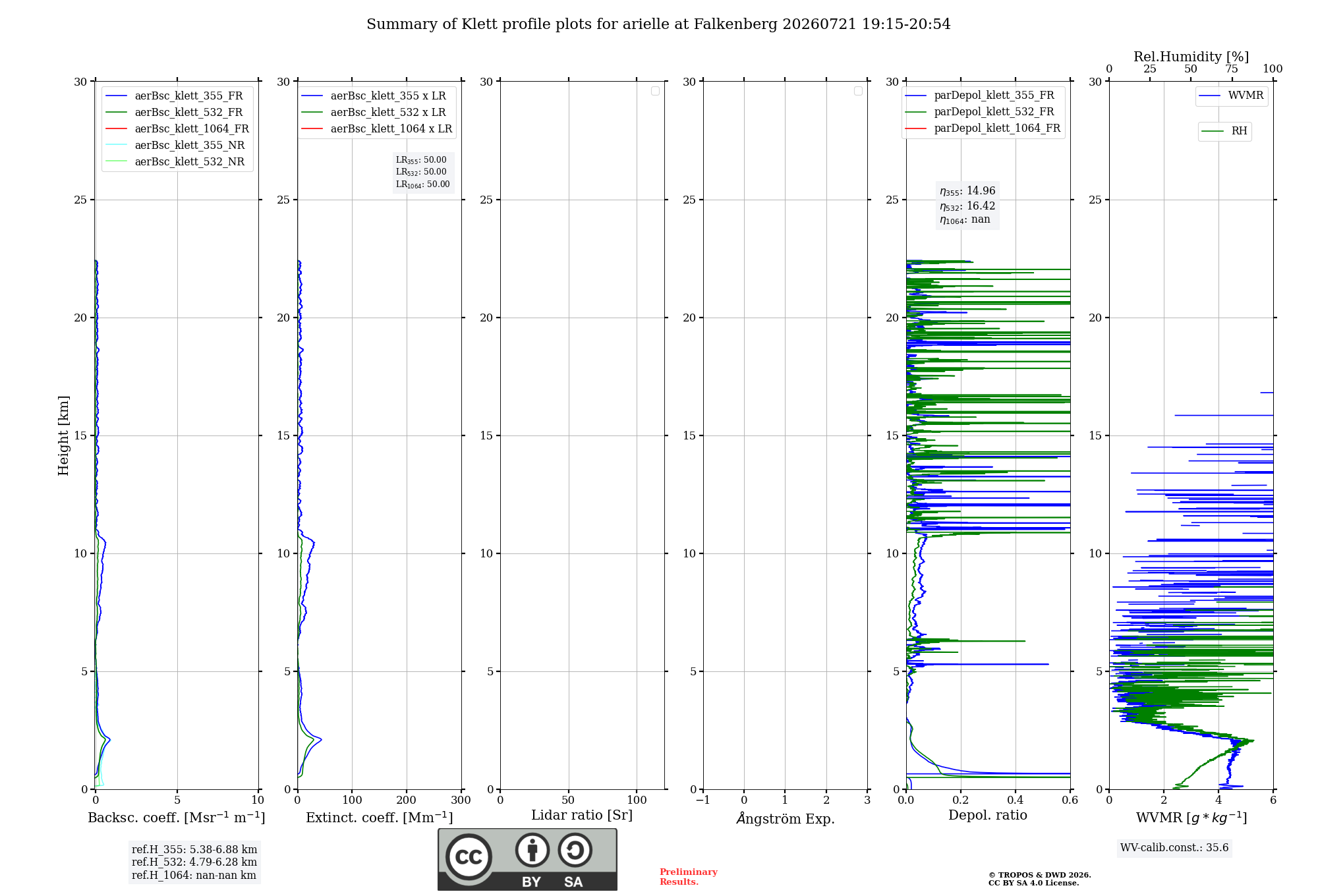Click the empty legend box in Lidar ratio panel
The width and height of the screenshot is (1318, 896).
[x=655, y=91]
